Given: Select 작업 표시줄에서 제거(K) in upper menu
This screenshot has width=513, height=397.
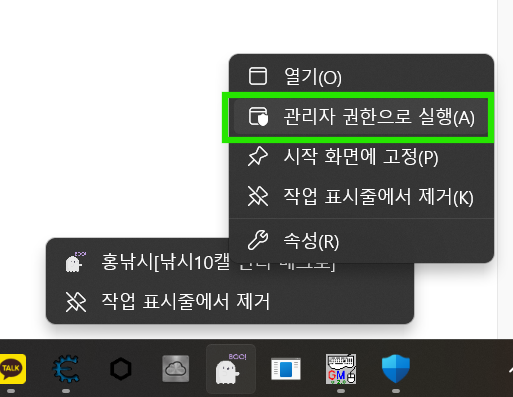Looking at the screenshot, I should (361, 196).
